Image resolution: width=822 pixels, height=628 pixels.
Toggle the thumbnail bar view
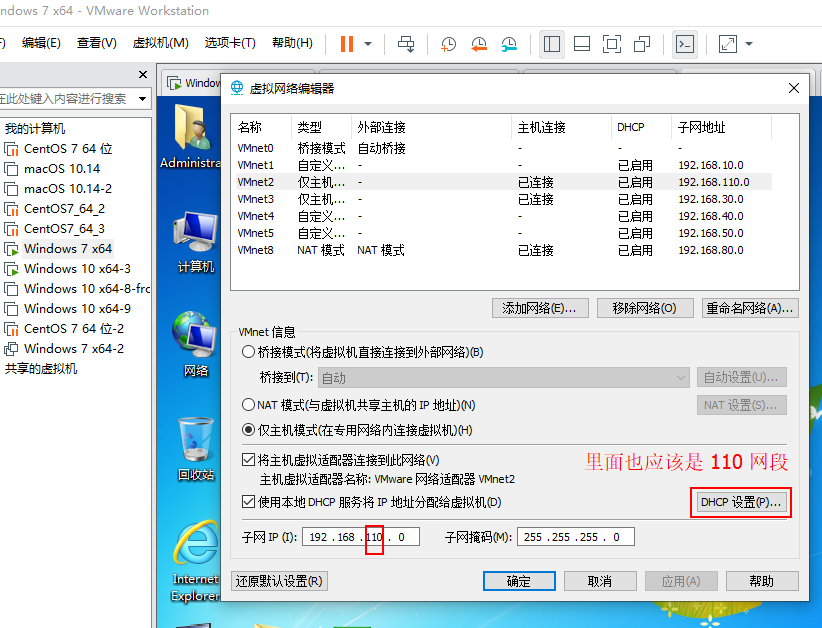click(x=582, y=44)
